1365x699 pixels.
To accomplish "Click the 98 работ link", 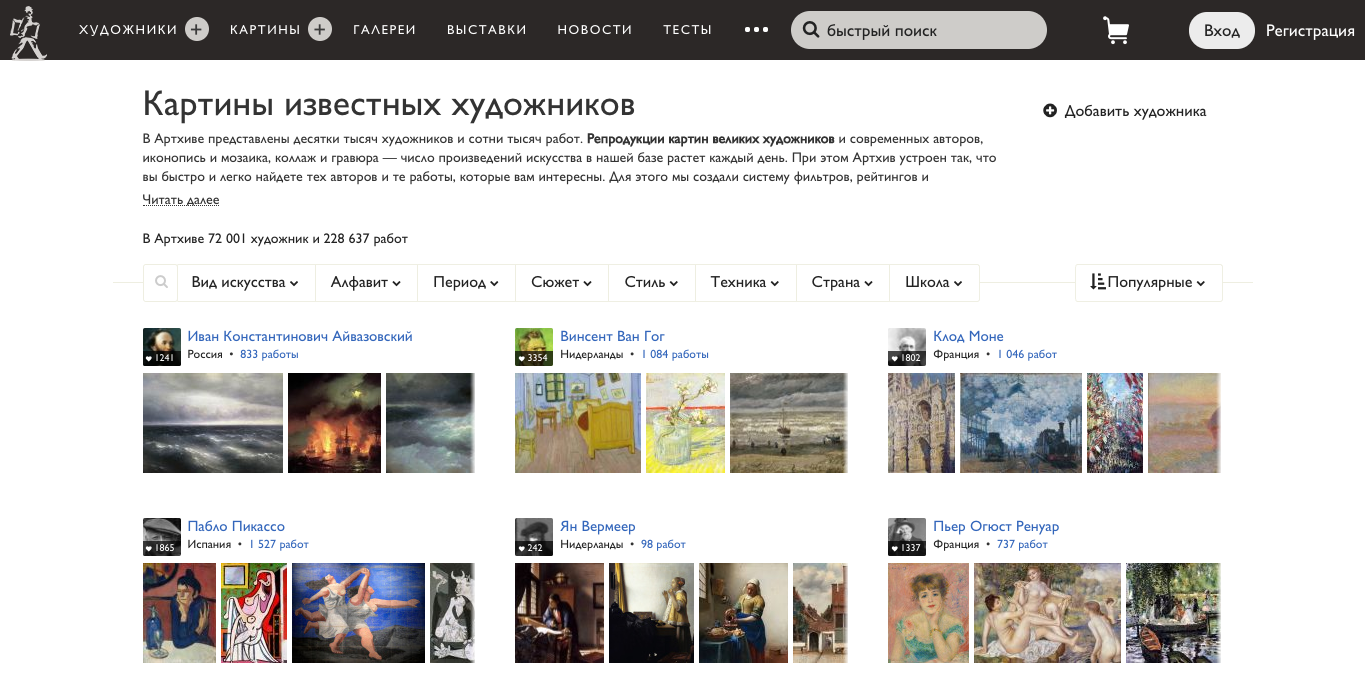I will point(663,544).
